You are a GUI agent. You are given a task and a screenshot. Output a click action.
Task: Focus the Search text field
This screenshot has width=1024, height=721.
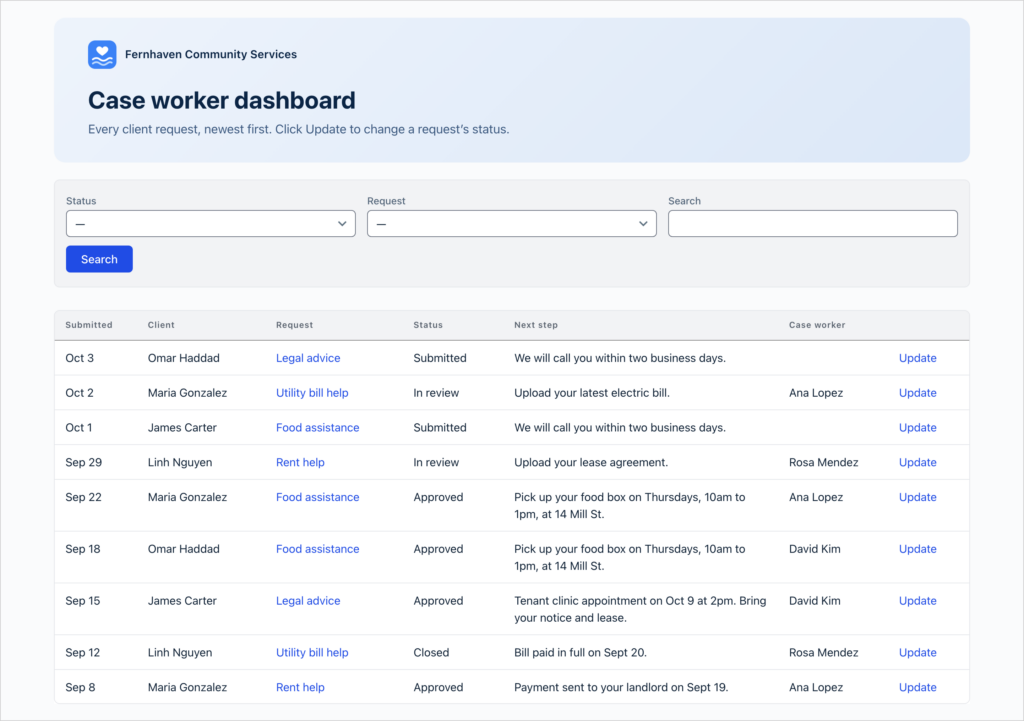point(812,223)
